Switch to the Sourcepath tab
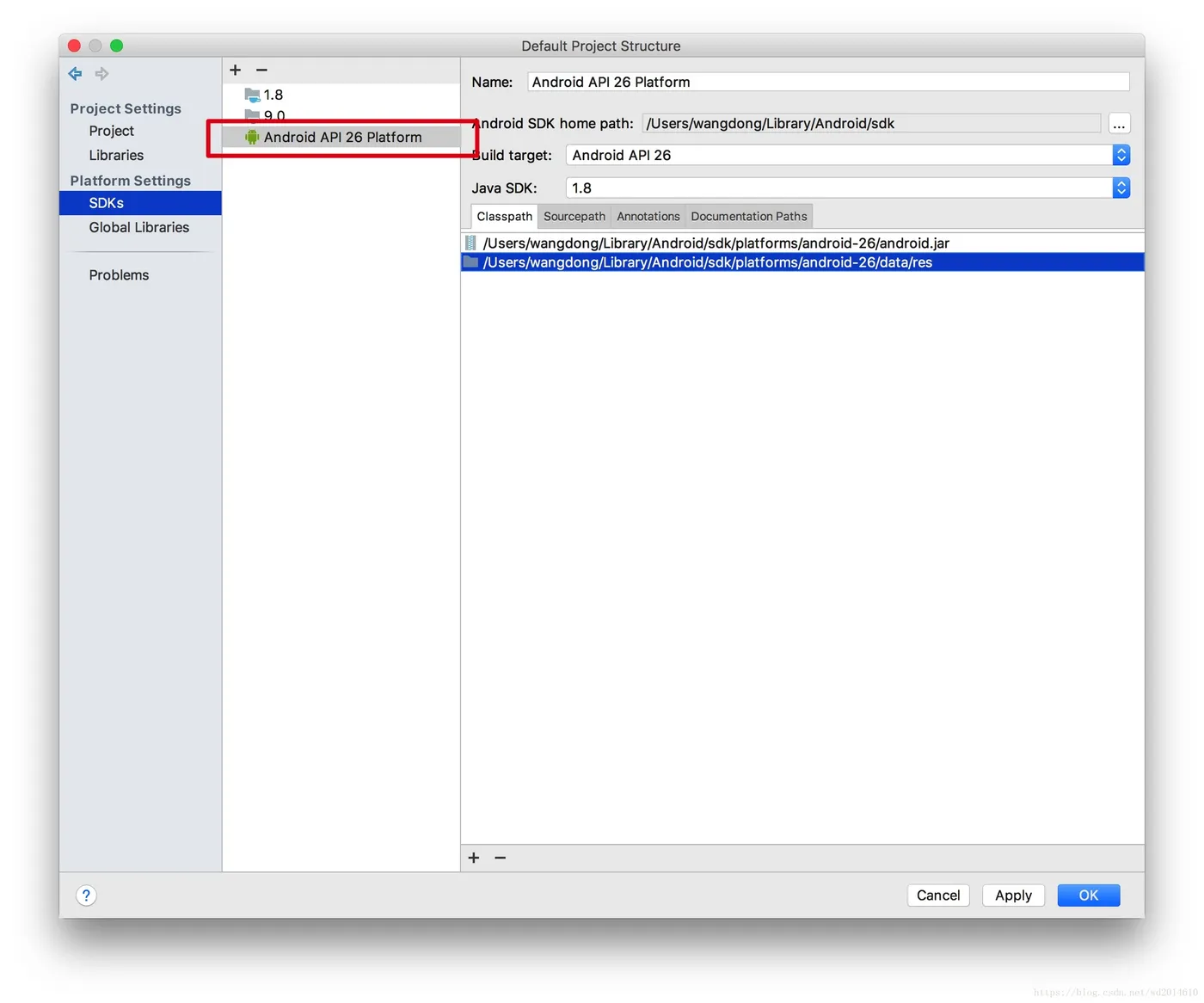Viewport: 1204px width, 1003px height. click(574, 216)
